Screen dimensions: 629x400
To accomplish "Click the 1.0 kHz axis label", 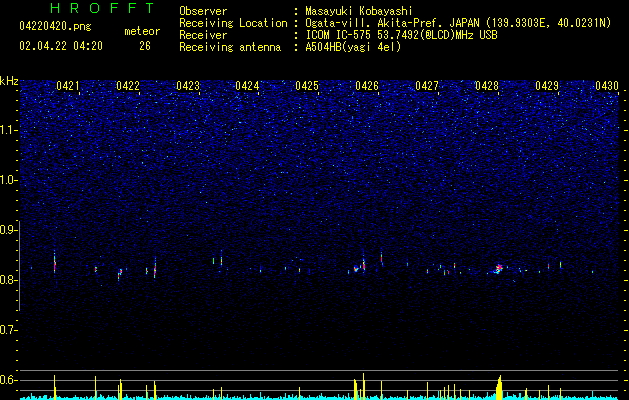I will pos(9,180).
